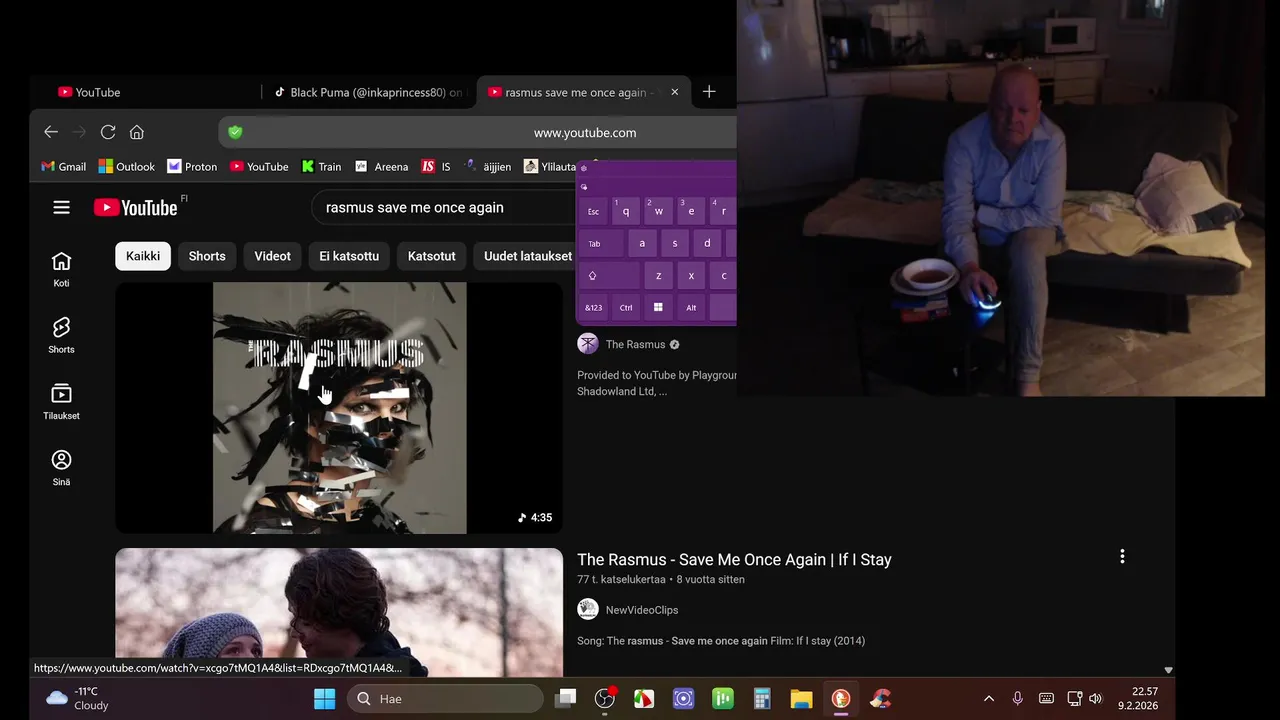This screenshot has width=1280, height=720.
Task: Open the Gmail bookmark
Action: (63, 167)
